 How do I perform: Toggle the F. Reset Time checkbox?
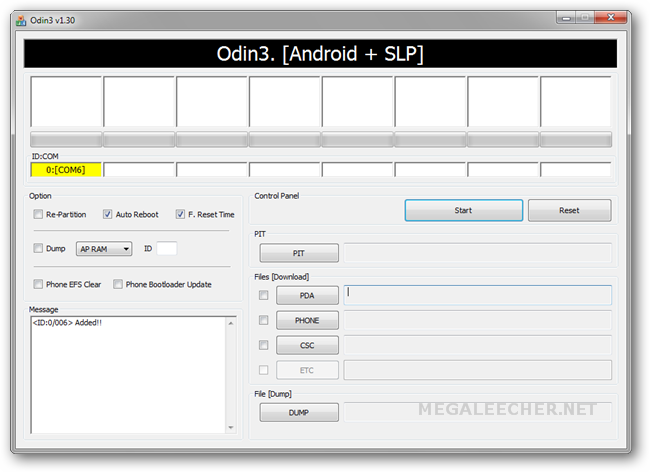coord(180,214)
